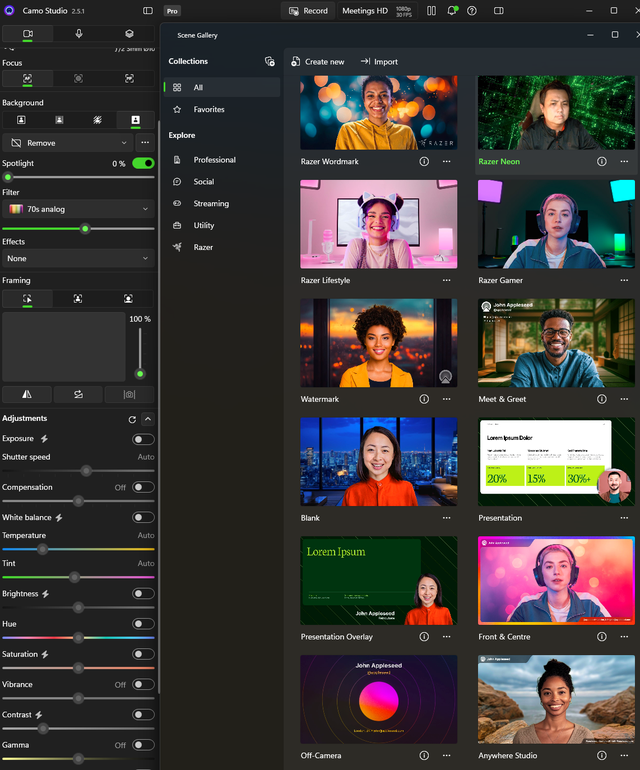Toggle the left sidebar panel icon
640x770 pixels.
148,11
